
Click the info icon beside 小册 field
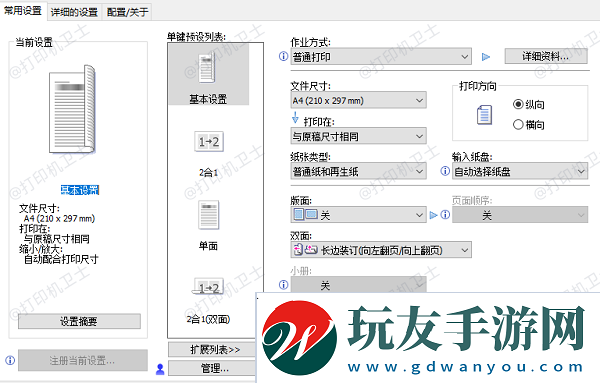pos(284,285)
